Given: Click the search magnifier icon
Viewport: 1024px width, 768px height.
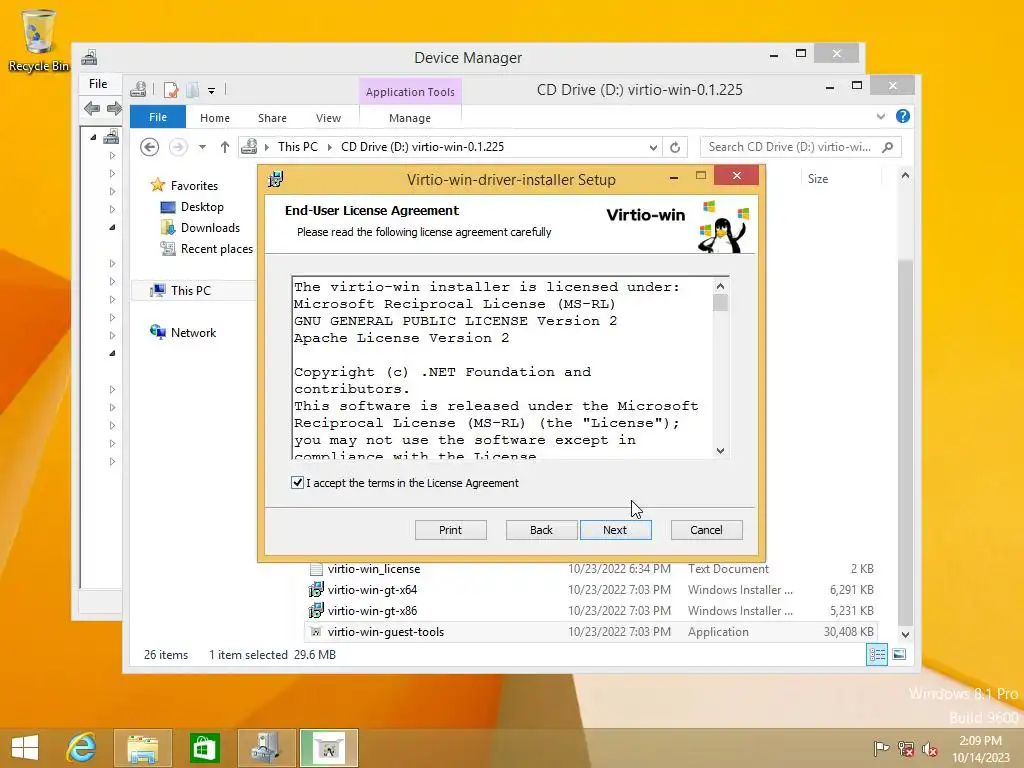Looking at the screenshot, I should click(x=888, y=147).
